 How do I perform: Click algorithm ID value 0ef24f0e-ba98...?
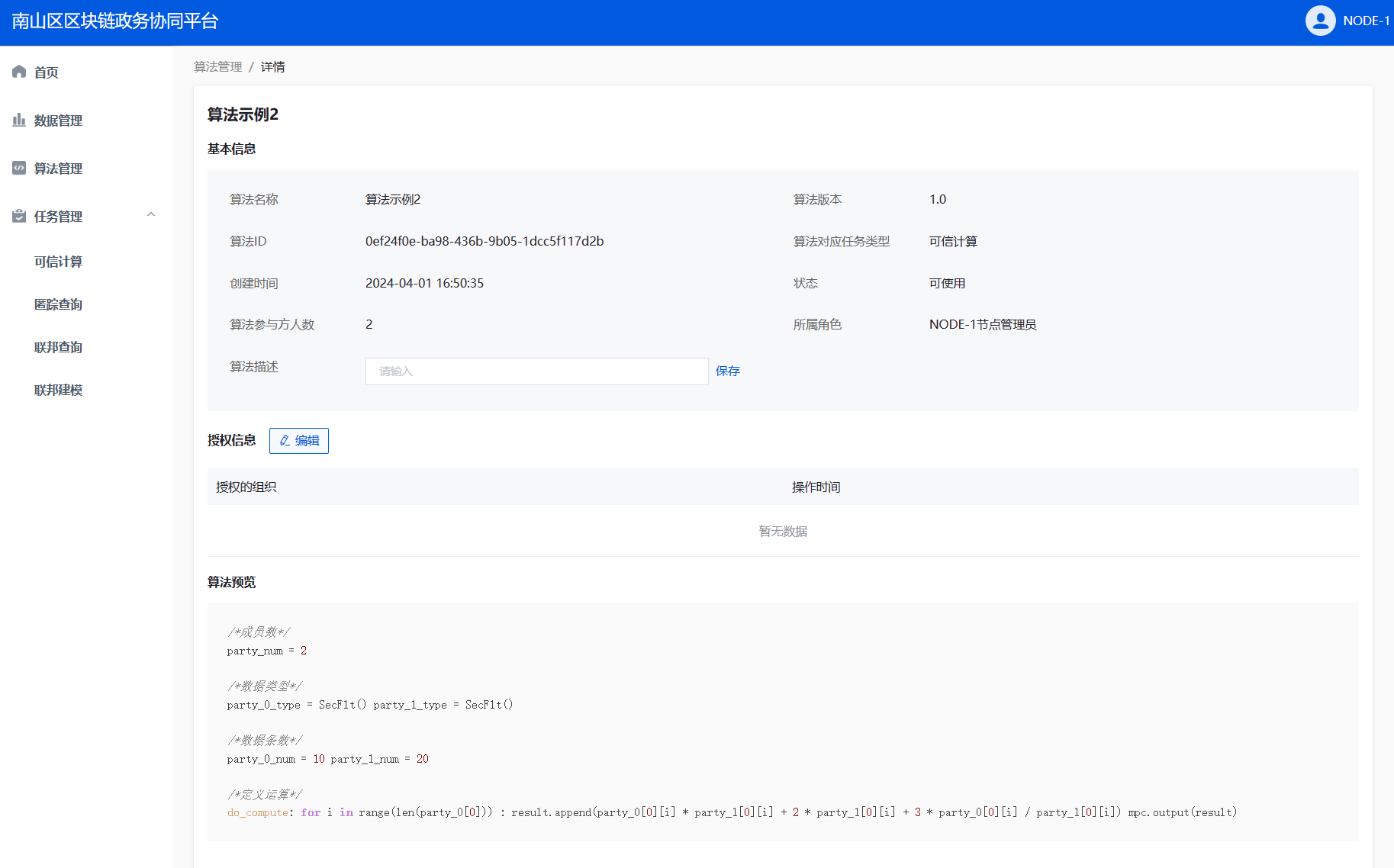click(x=485, y=241)
